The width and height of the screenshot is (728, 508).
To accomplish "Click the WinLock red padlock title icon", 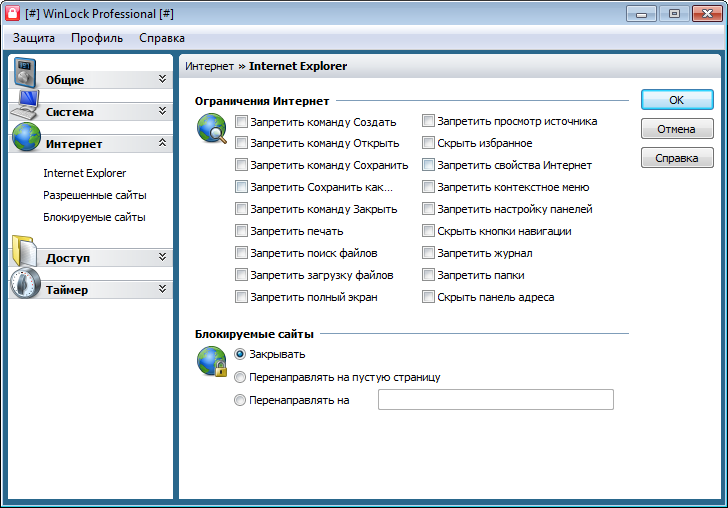I will tap(12, 13).
